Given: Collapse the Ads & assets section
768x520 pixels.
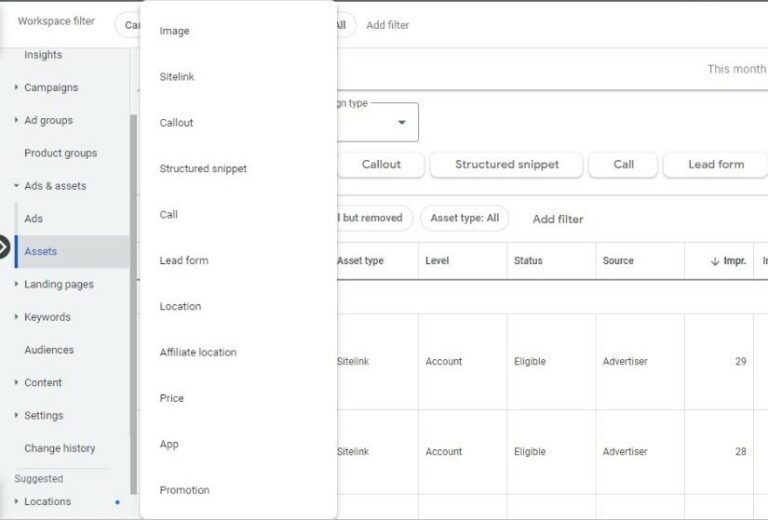Looking at the screenshot, I should pyautogui.click(x=16, y=186).
